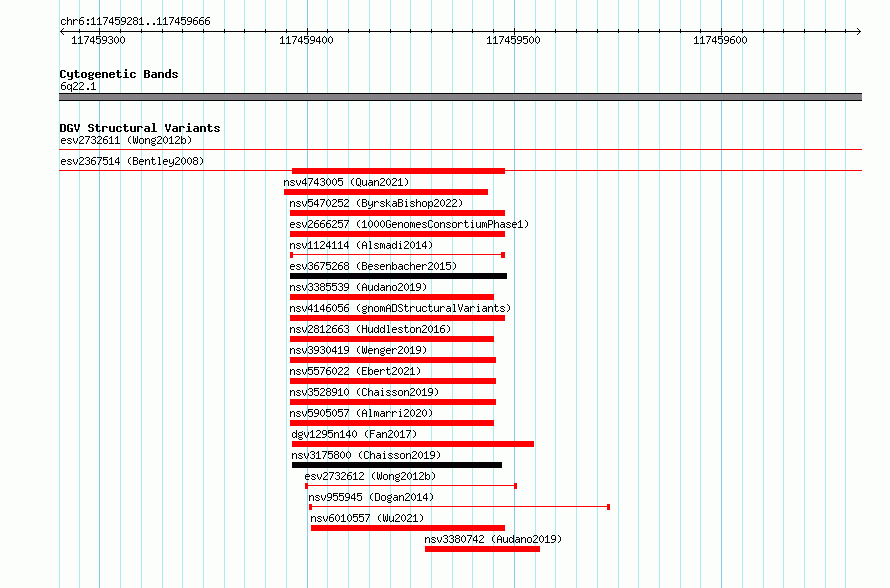Screen dimensions: 890x588
Task: Click nsv5576022 (Ebert2021) label
Action: pyautogui.click(x=355, y=371)
